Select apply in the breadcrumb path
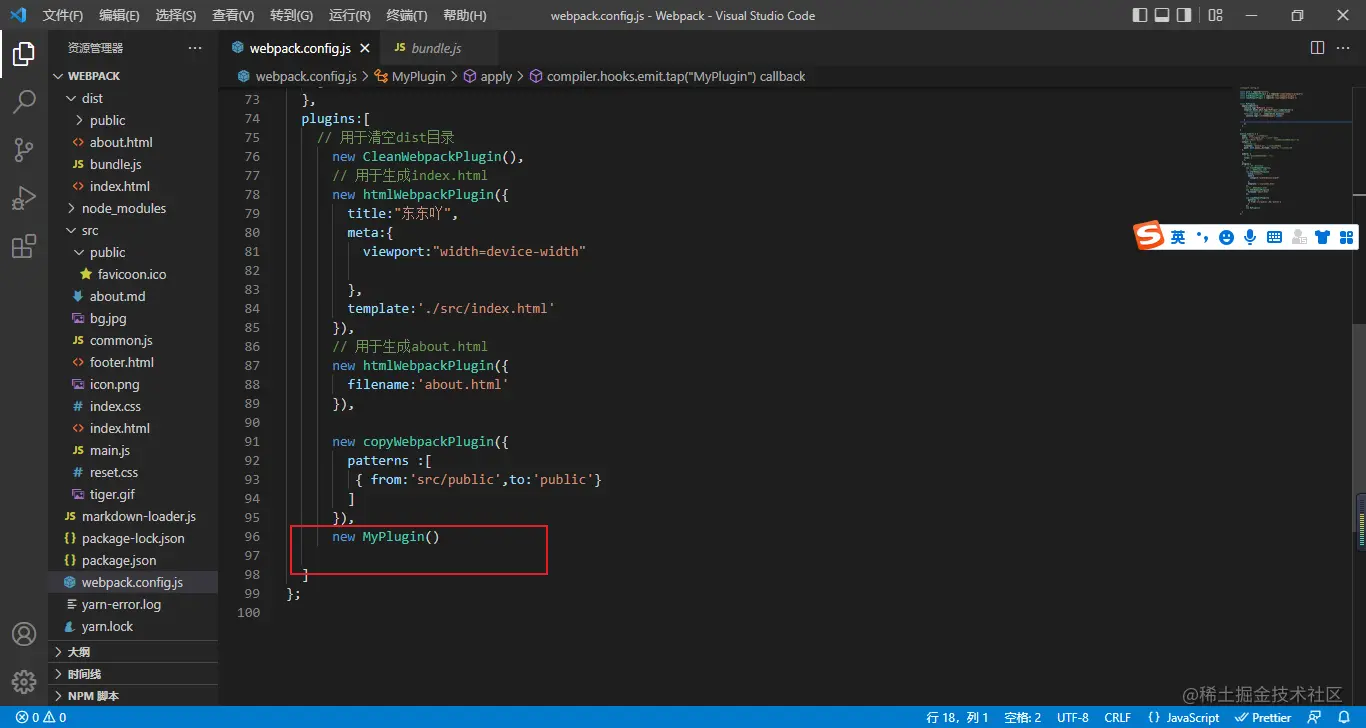This screenshot has height=728, width=1366. (x=496, y=76)
